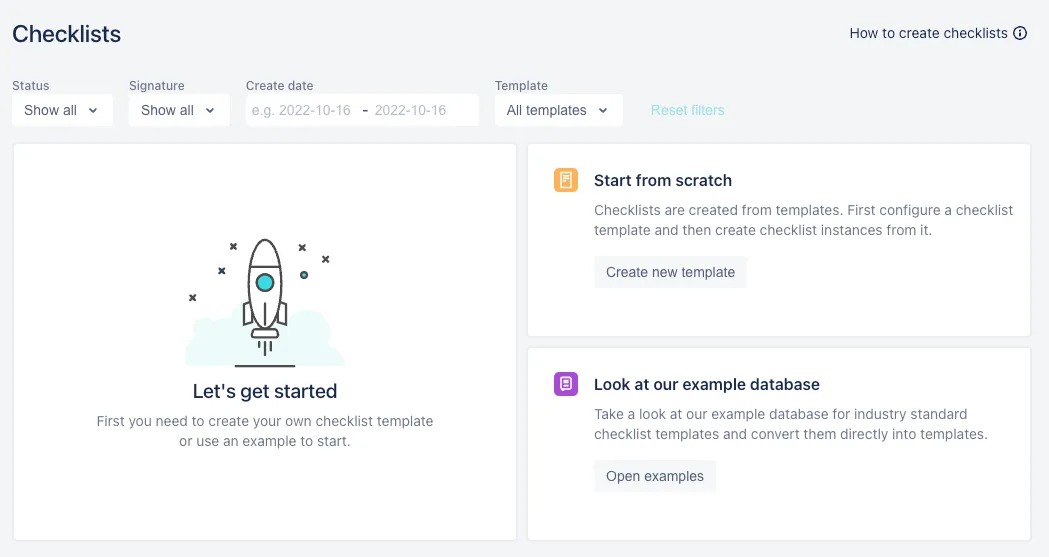Click the 'Take a look at our example' description
Viewport: 1049px width, 557px height.
[791, 424]
